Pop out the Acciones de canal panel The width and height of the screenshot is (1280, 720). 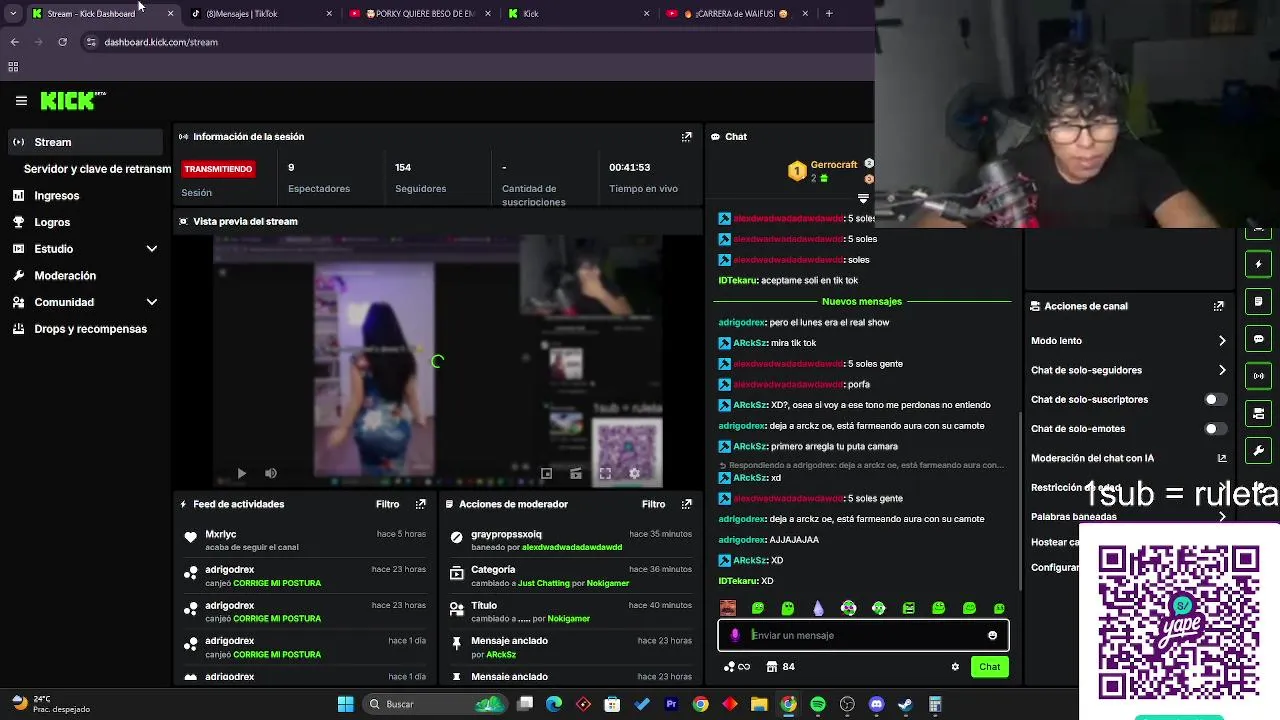1218,306
